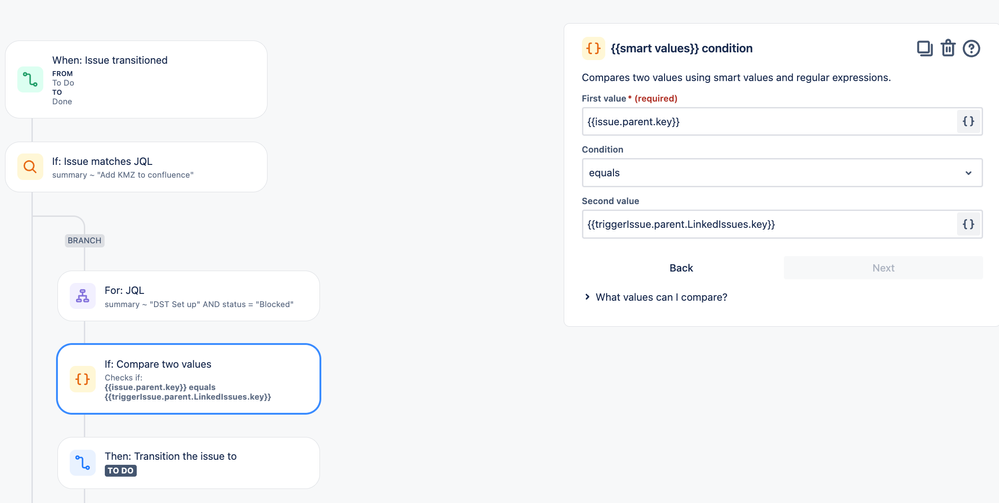The height and width of the screenshot is (503, 999).
Task: Click the orange Compare two values icon
Action: click(x=83, y=379)
